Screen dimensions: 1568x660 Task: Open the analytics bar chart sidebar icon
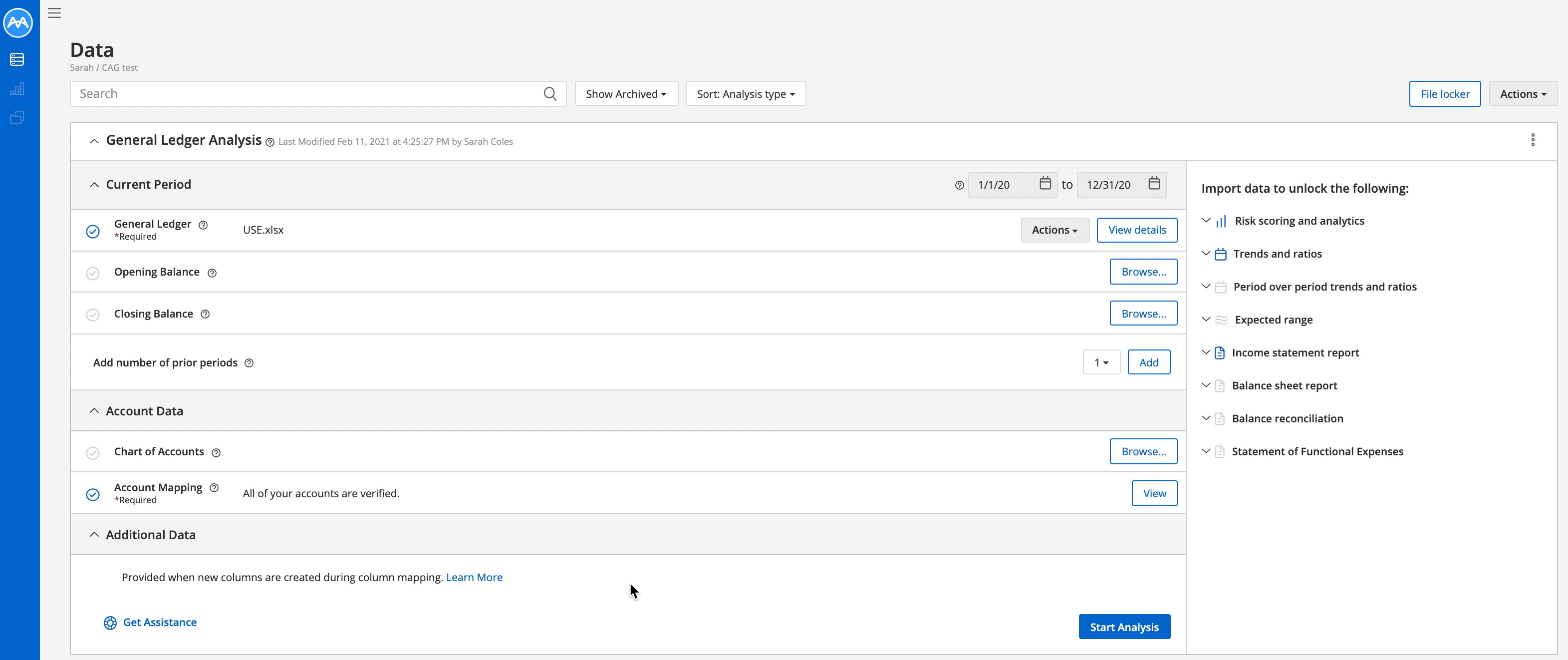(x=17, y=88)
